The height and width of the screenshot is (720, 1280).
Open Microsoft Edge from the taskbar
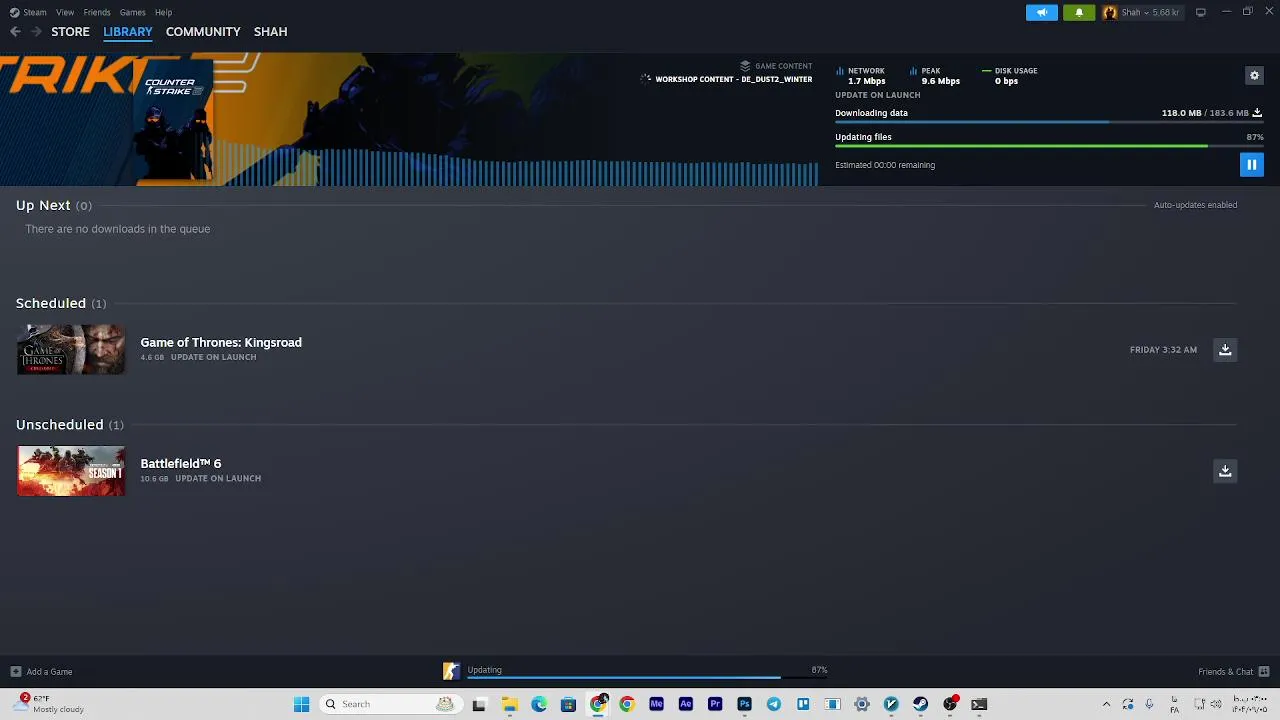coord(539,704)
